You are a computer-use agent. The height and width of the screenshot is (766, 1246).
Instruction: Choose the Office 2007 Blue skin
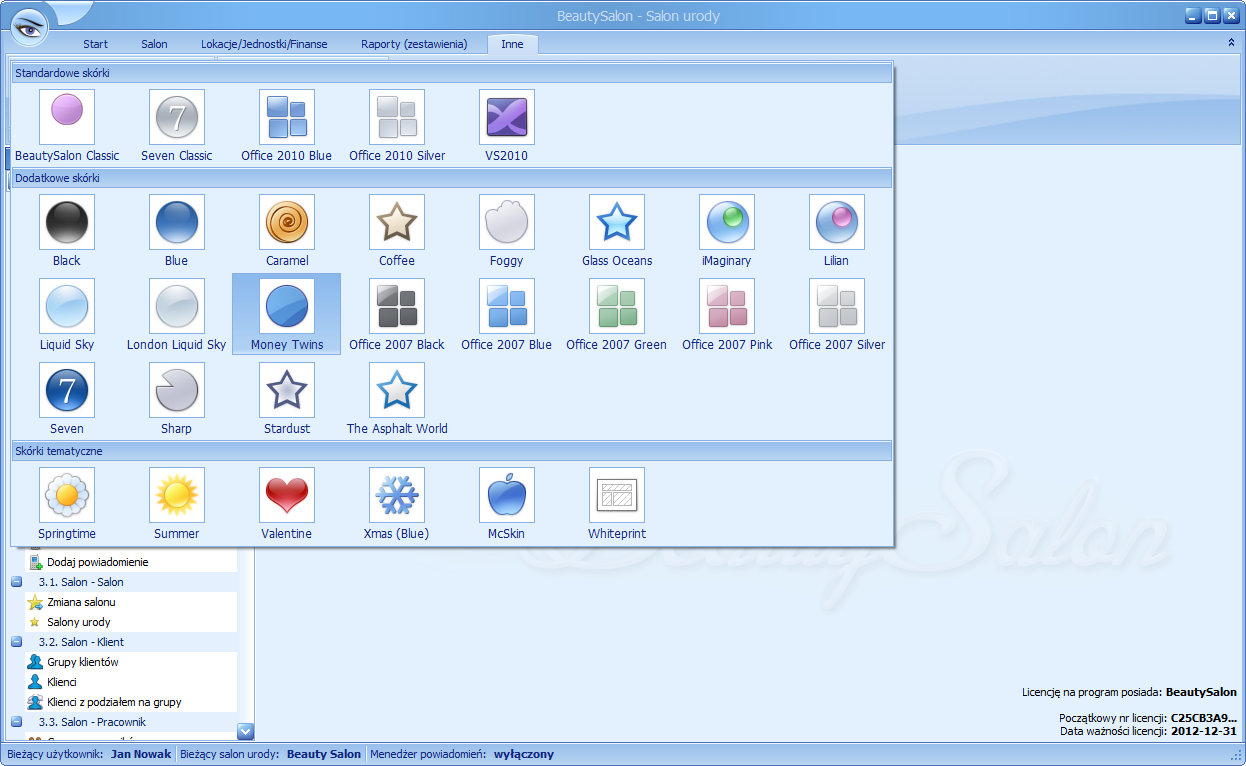[507, 315]
